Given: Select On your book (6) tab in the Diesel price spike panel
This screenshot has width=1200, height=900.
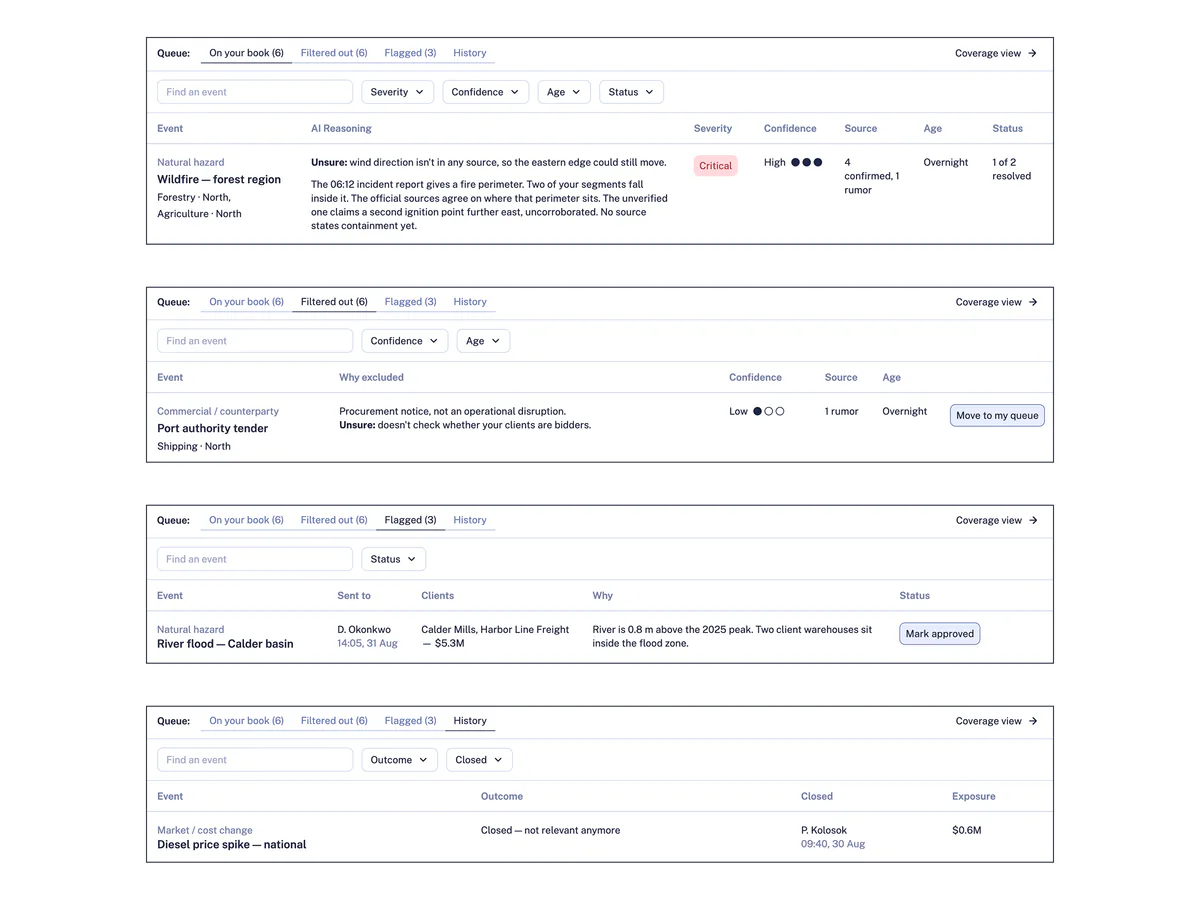Looking at the screenshot, I should (246, 721).
